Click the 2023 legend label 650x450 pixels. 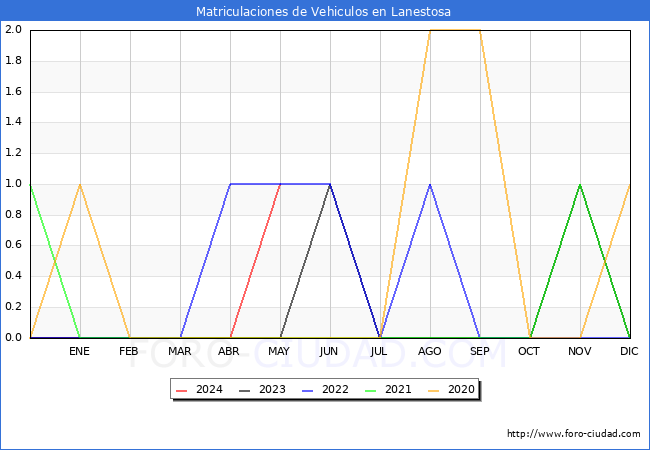tap(272, 390)
